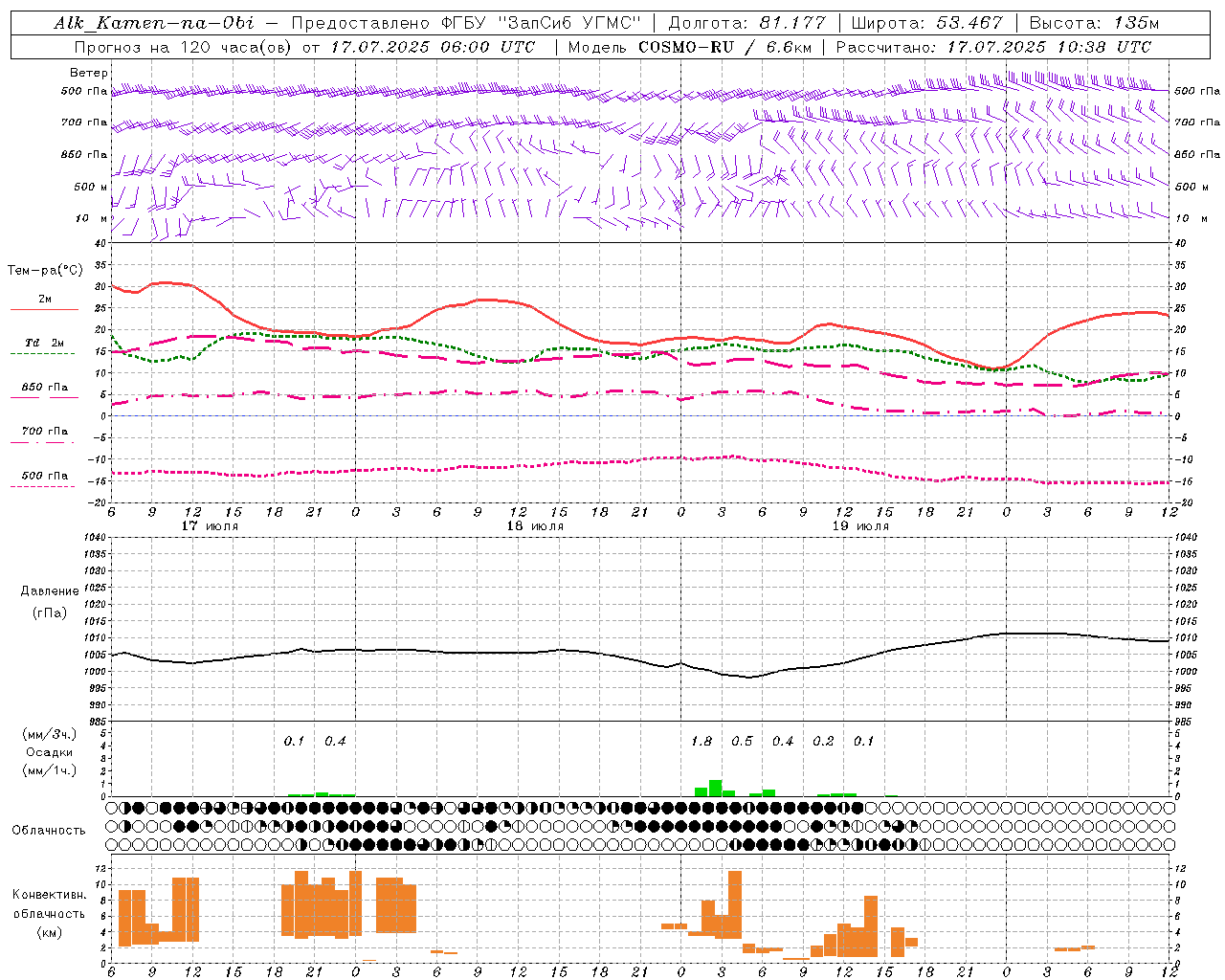Click the Тем-ра(°C) panel label
This screenshot has width=1225, height=980.
pyautogui.click(x=45, y=271)
